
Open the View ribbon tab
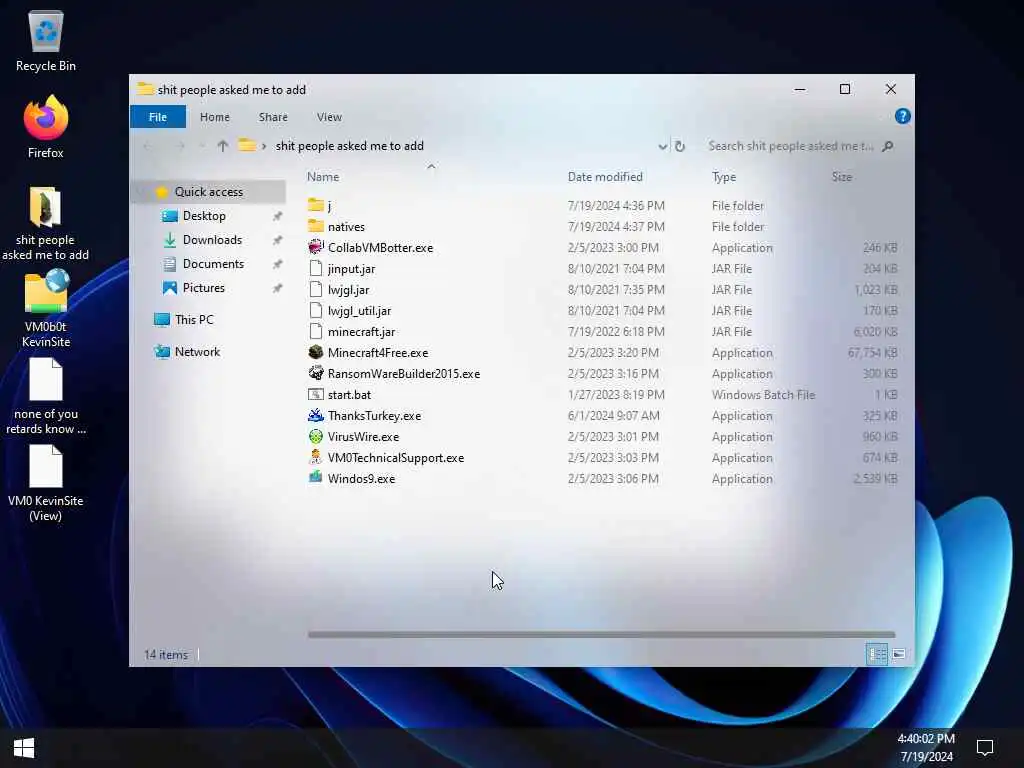coord(329,117)
